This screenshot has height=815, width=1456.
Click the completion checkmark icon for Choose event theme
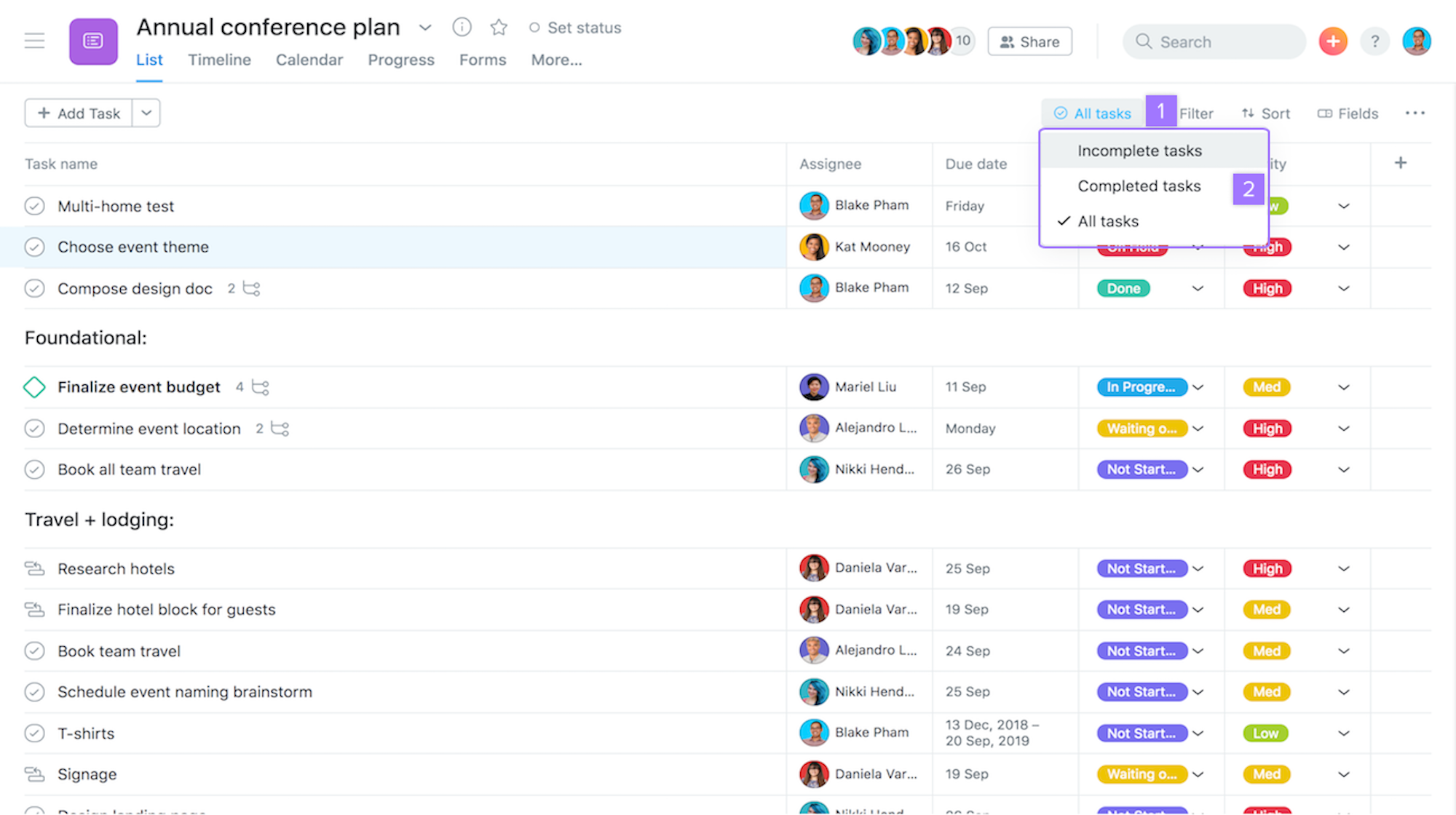tap(34, 247)
